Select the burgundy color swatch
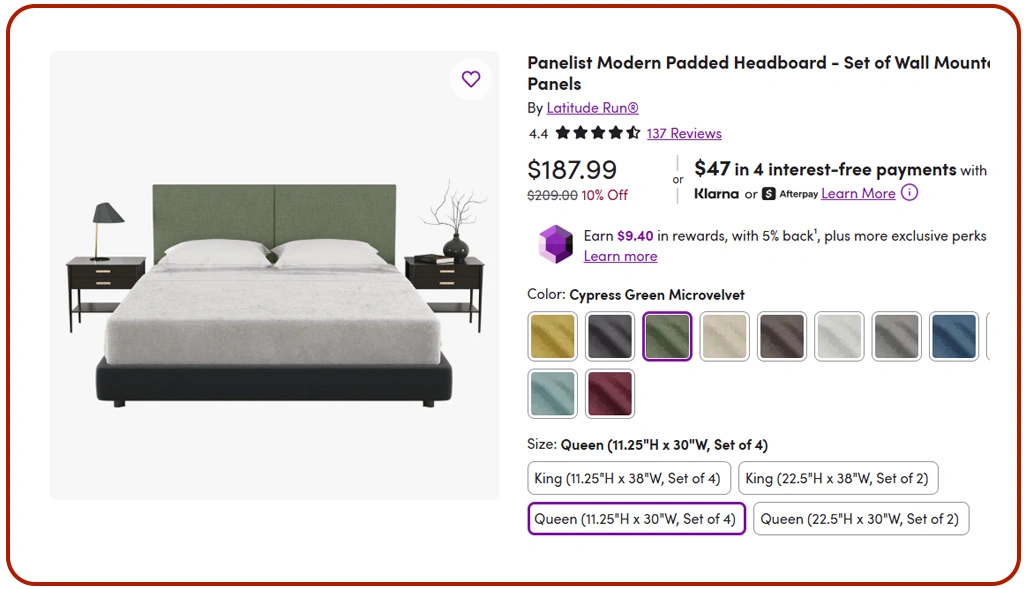This screenshot has width=1026, height=589. pos(609,393)
